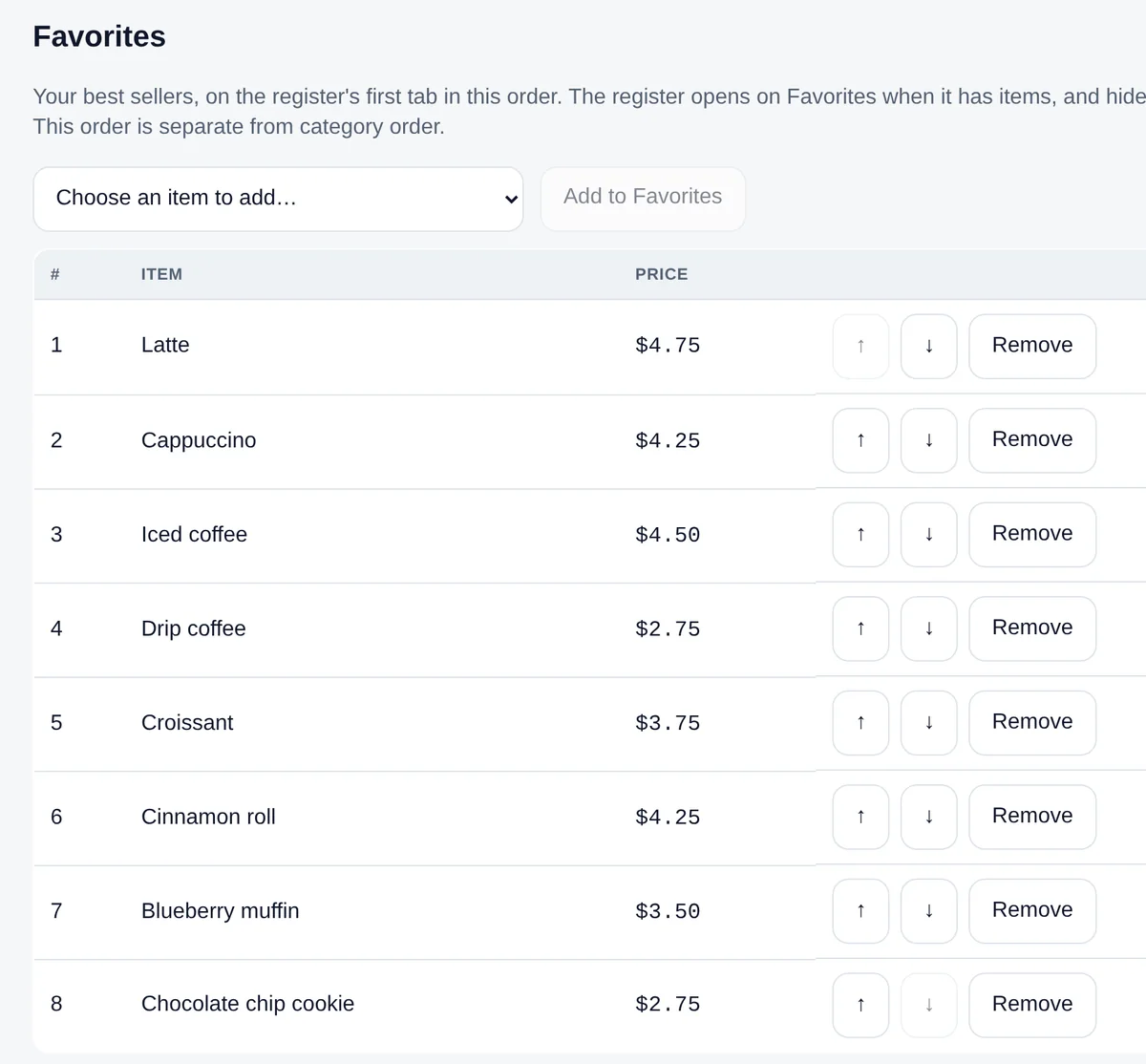The width and height of the screenshot is (1146, 1064).
Task: Click Drip coffee's $2.75 price
Action: point(668,629)
